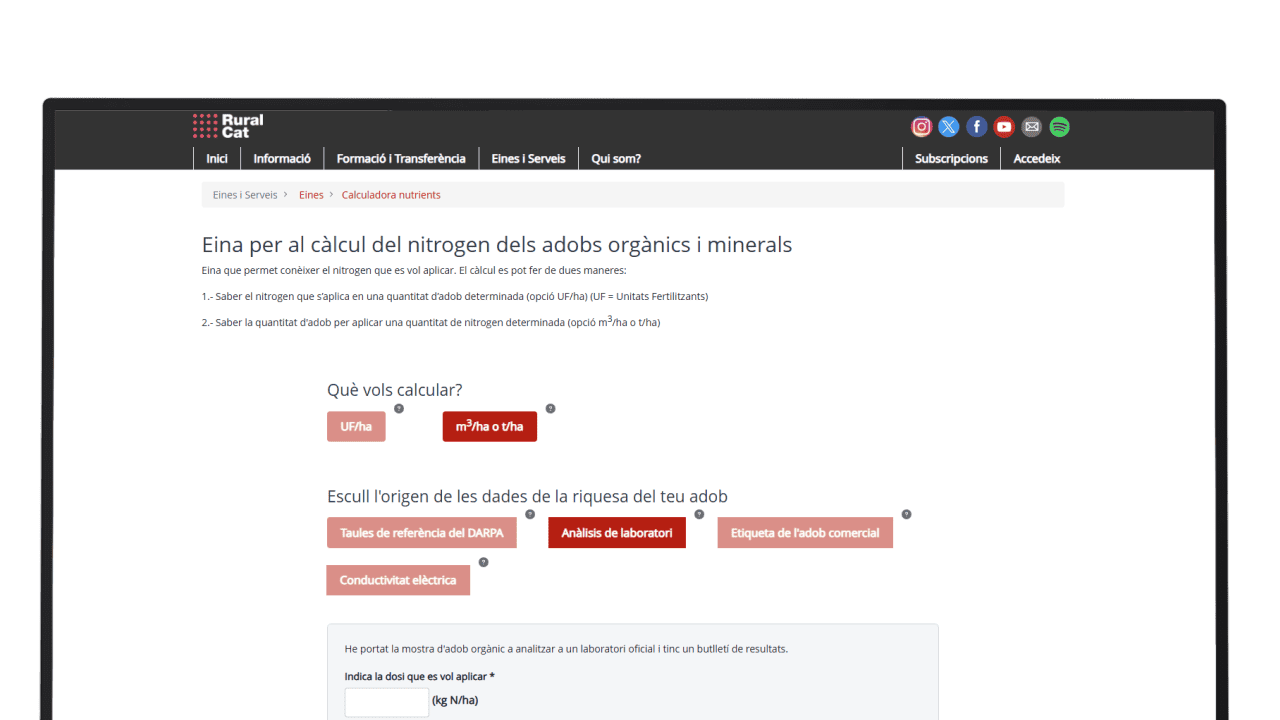Open the YouTube social icon
This screenshot has height=720, width=1280.
1004,127
